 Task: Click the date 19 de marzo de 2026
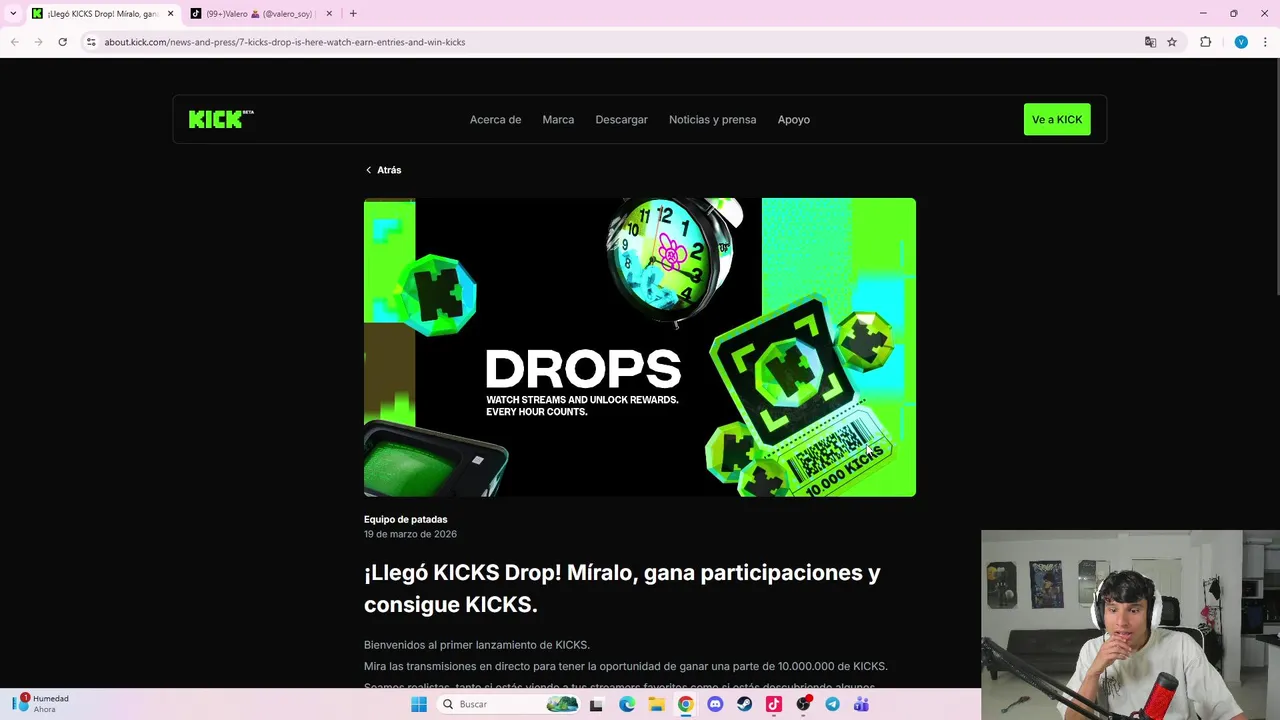point(410,534)
